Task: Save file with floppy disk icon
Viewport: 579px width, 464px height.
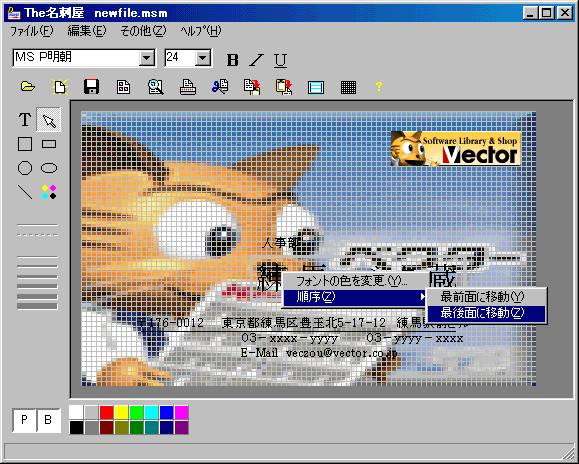Action: point(91,87)
